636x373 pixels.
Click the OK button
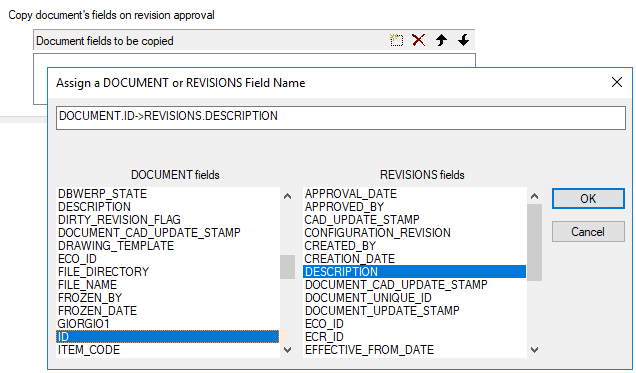coord(588,199)
